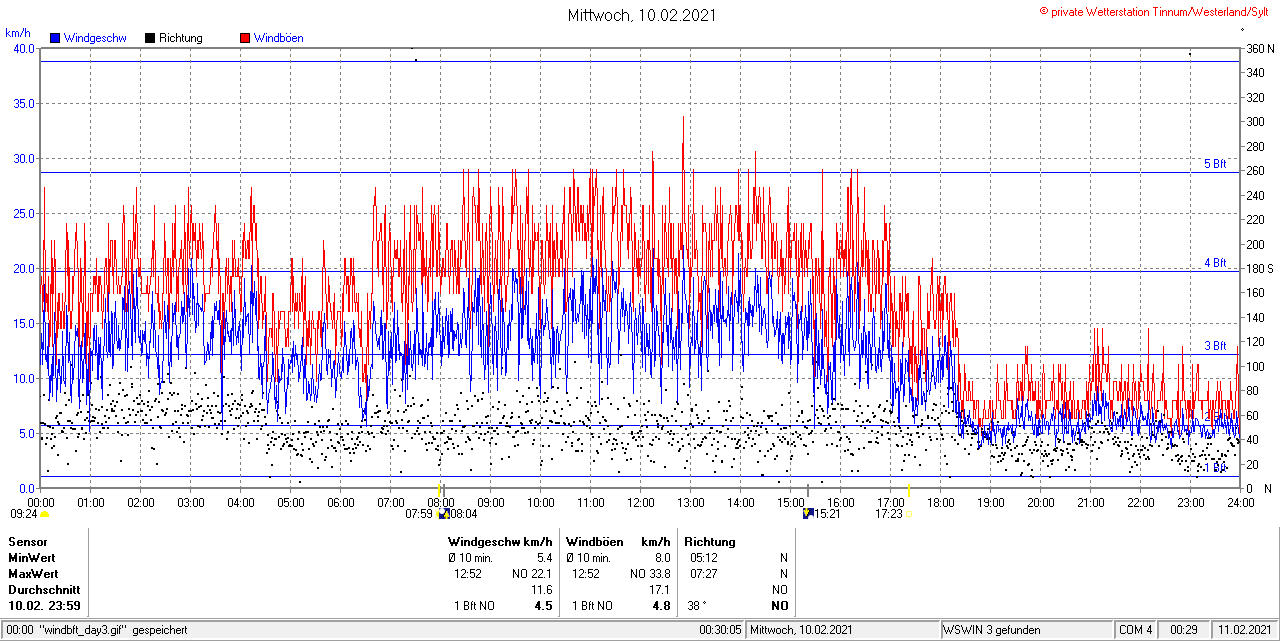The width and height of the screenshot is (1280, 641).
Task: Click the Windböen km/h column header
Action: pyautogui.click(x=618, y=541)
